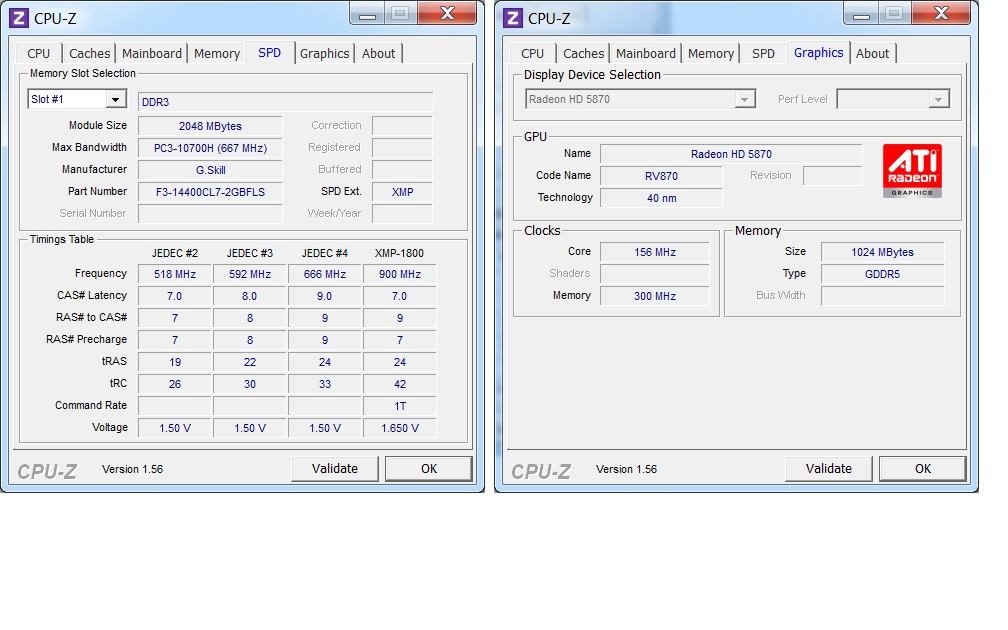Click the empty Serial Number field
Viewport: 1008px width, 630px height.
pyautogui.click(x=210, y=213)
